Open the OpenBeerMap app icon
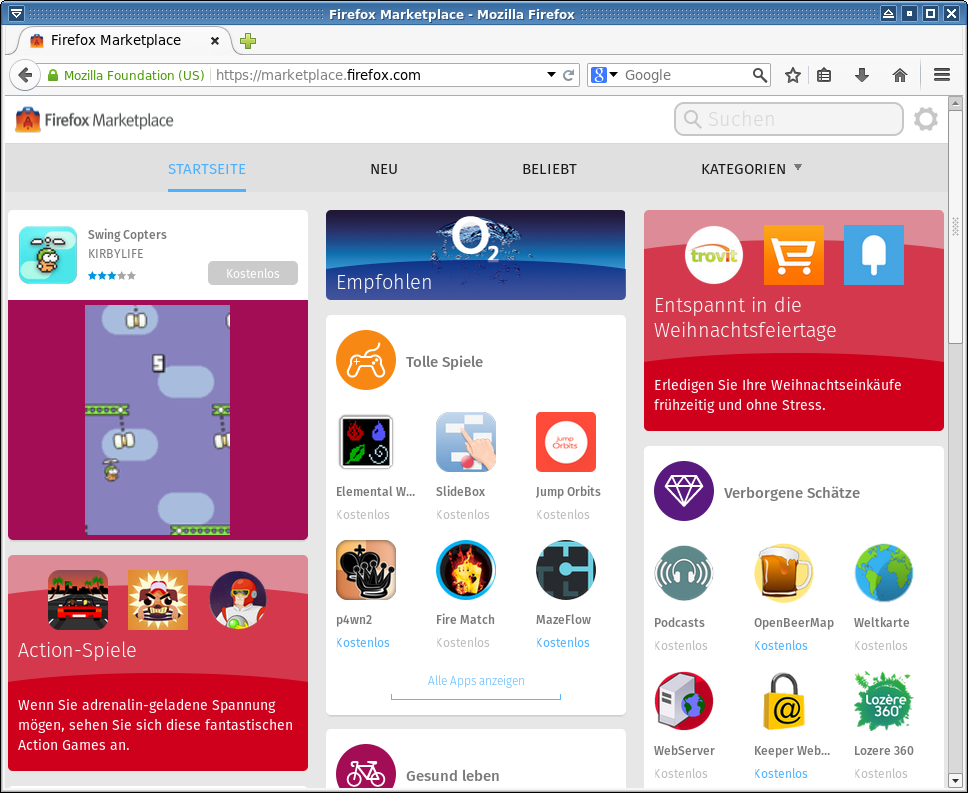This screenshot has height=793, width=968. [783, 573]
